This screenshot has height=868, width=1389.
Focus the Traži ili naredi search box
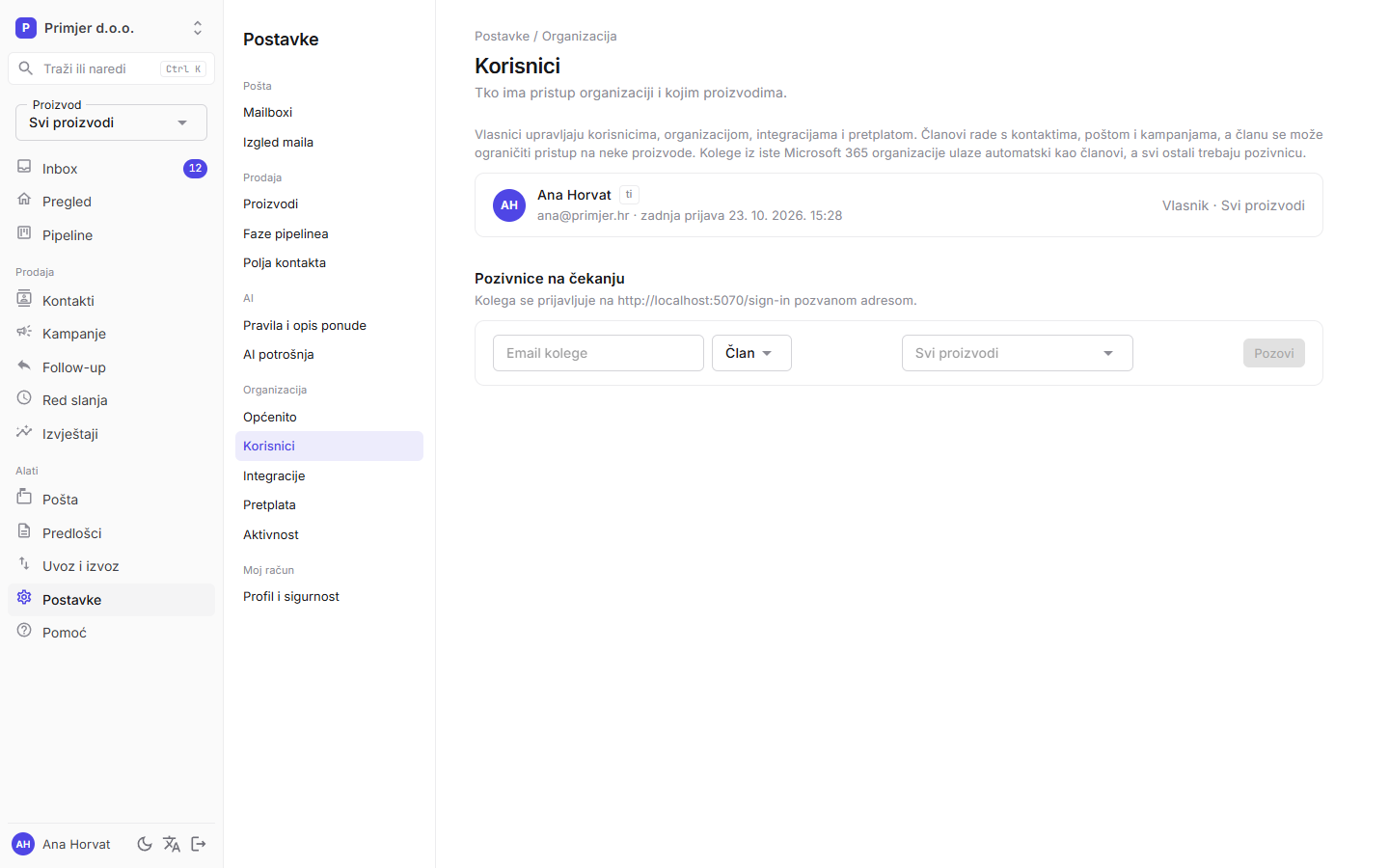coord(111,68)
